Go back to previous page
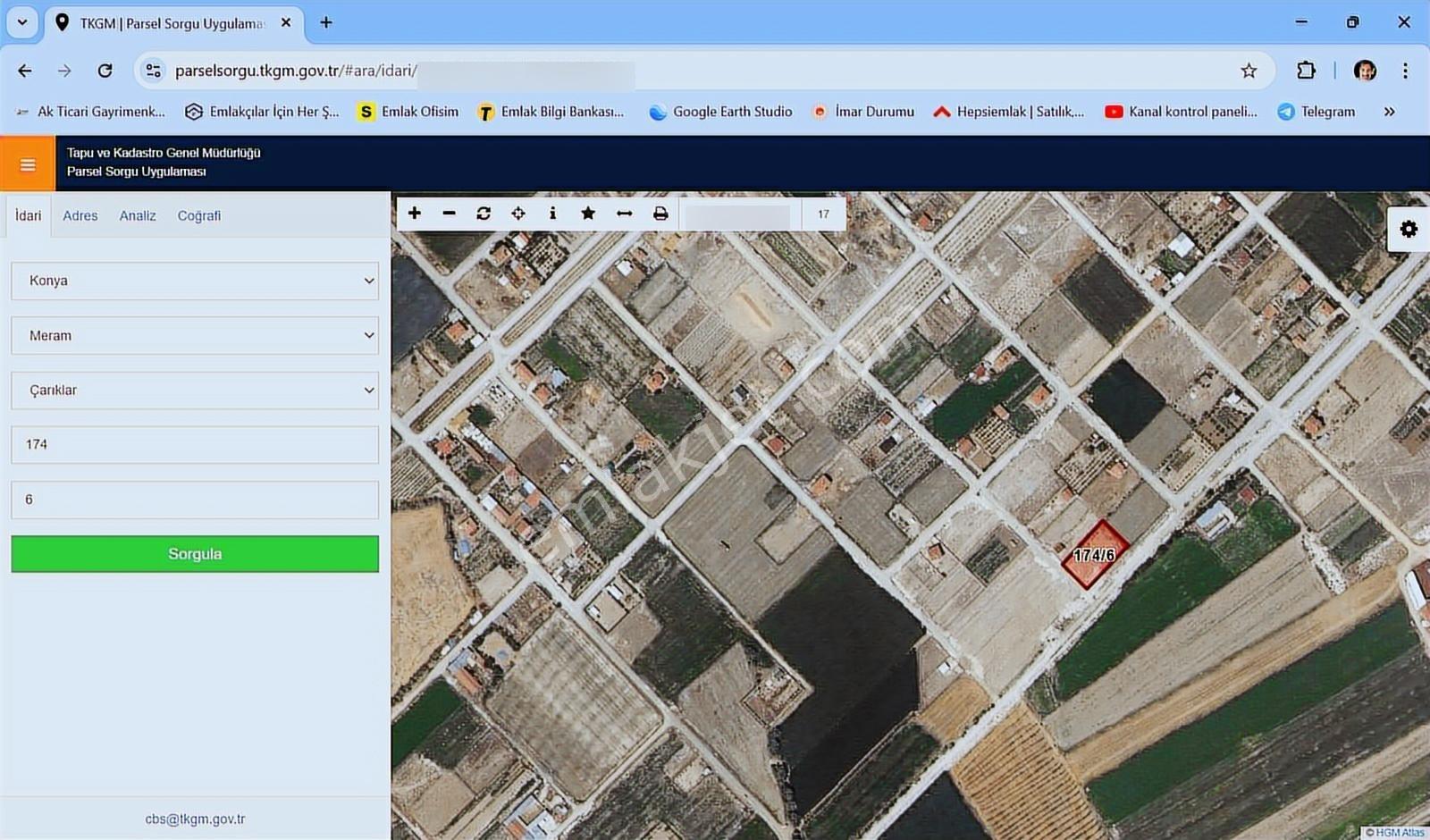This screenshot has width=1430, height=840. tap(25, 71)
